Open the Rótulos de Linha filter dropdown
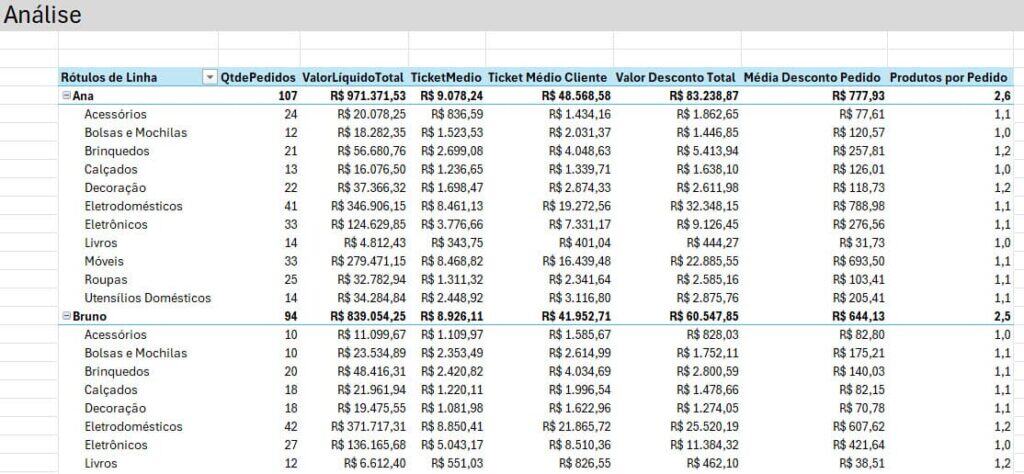Image resolution: width=1024 pixels, height=474 pixels. (x=209, y=77)
